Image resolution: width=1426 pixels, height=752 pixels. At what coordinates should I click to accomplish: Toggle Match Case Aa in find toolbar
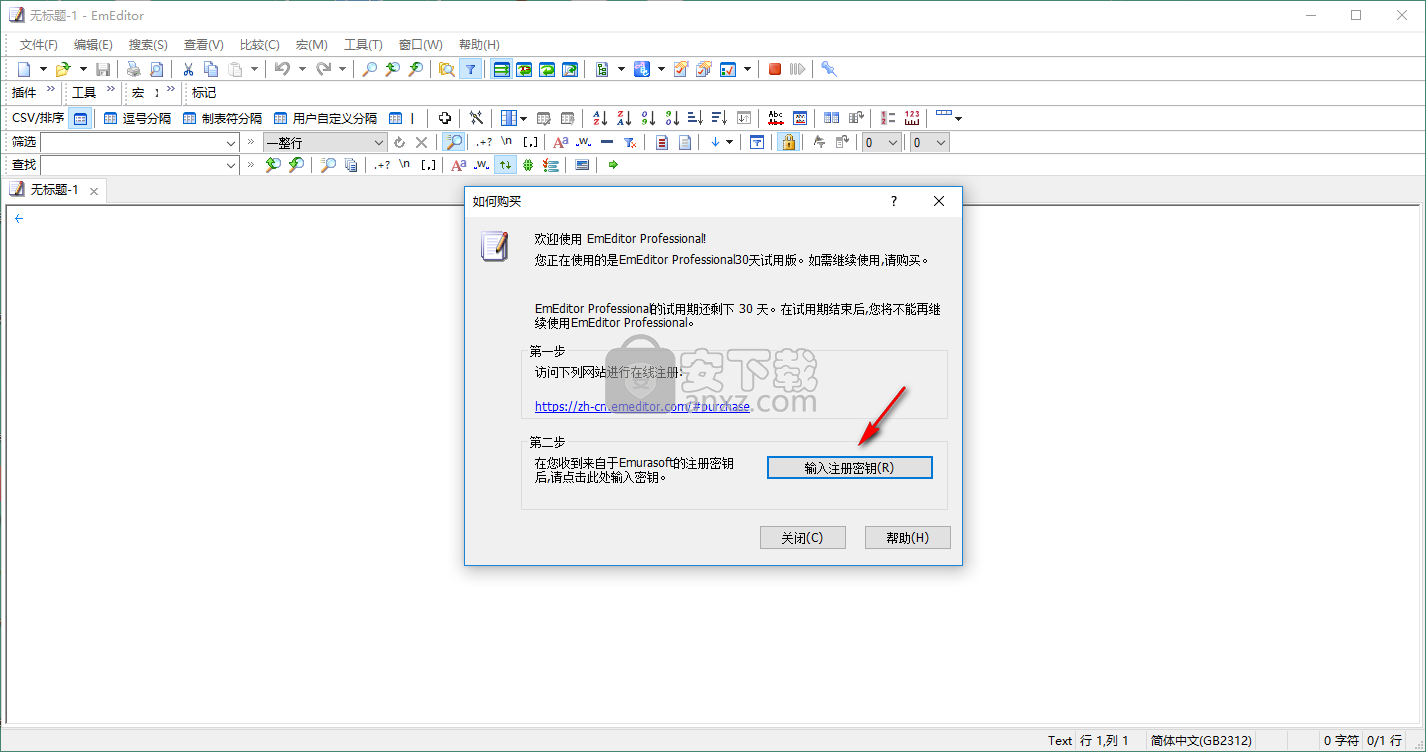458,165
